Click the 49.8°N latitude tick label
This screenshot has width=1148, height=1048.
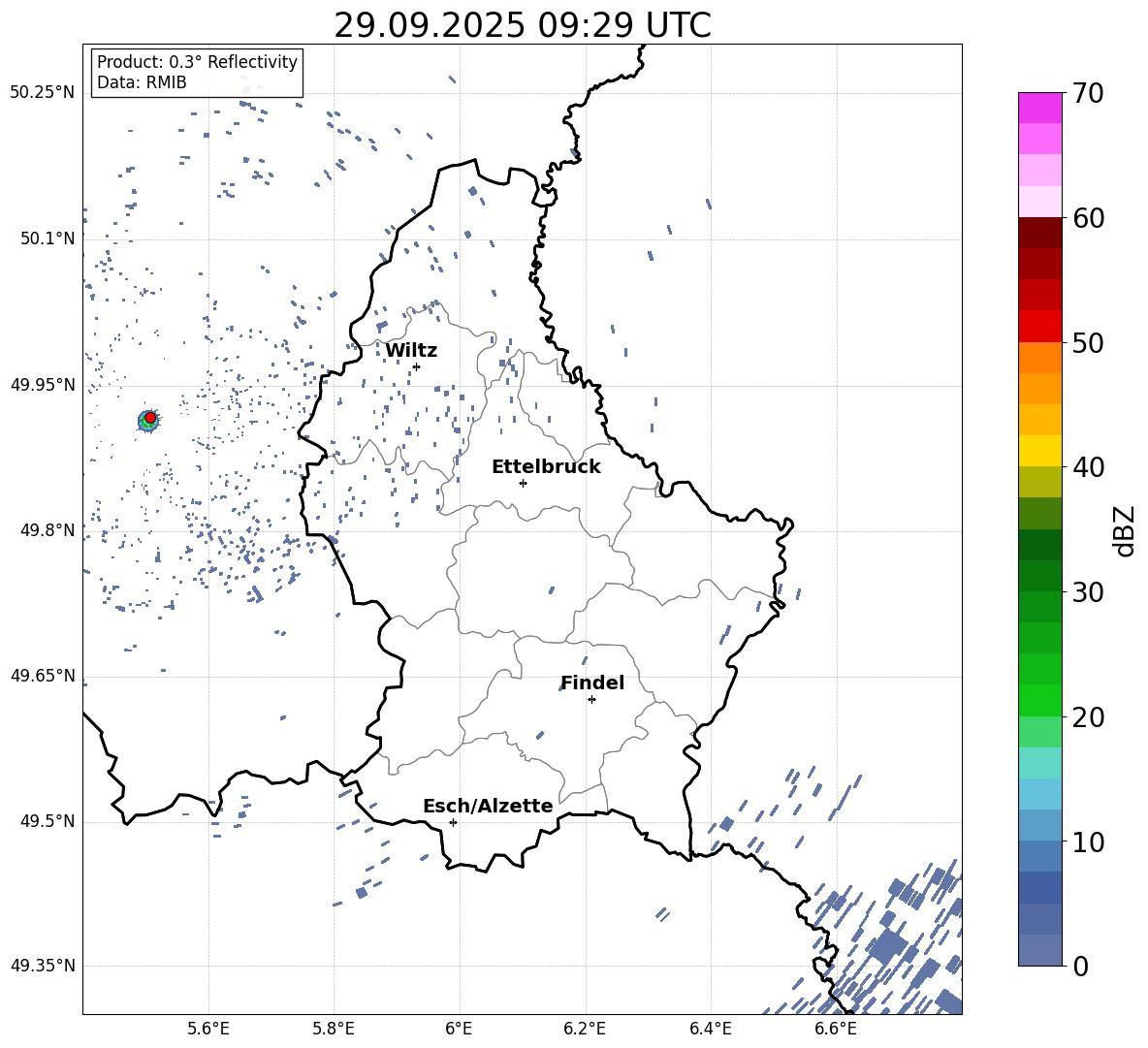click(x=48, y=530)
